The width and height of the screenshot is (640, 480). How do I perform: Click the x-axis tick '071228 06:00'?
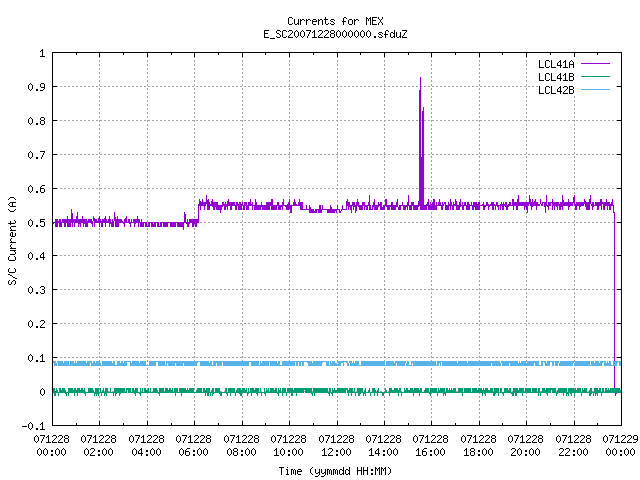coord(193,445)
